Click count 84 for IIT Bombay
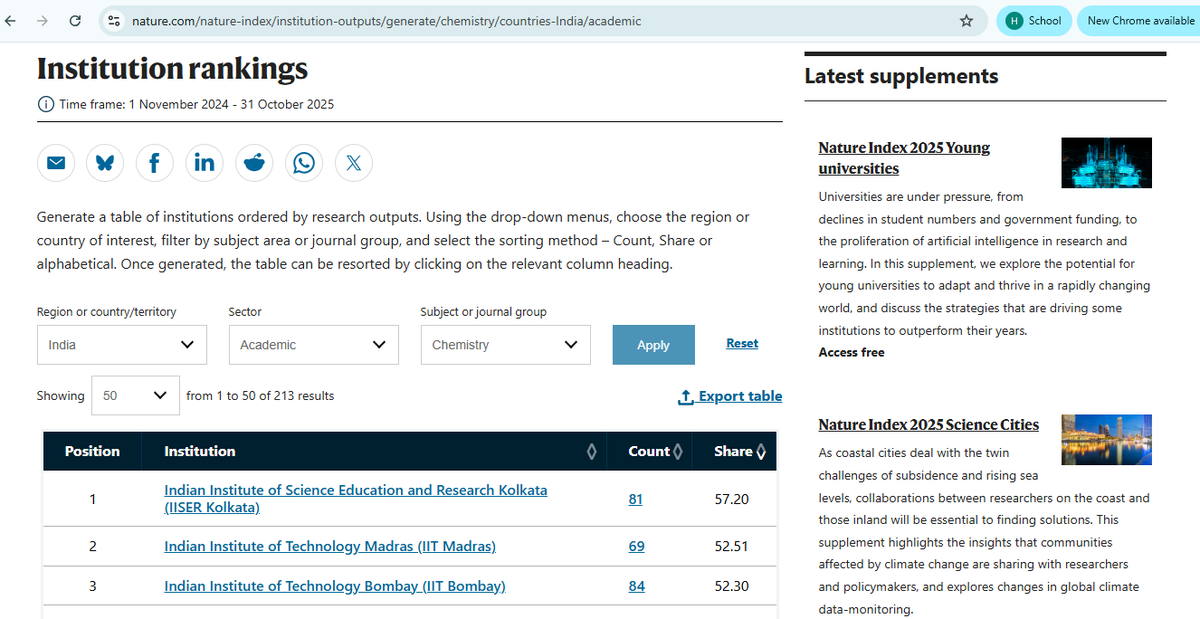Viewport: 1200px width, 619px height. [636, 586]
